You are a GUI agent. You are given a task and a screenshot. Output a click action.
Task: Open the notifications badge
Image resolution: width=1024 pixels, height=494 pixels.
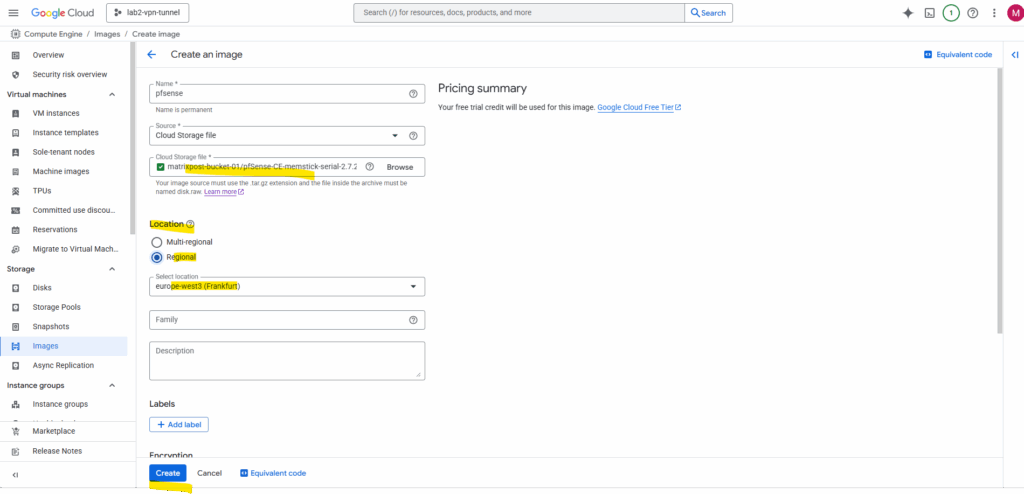951,13
